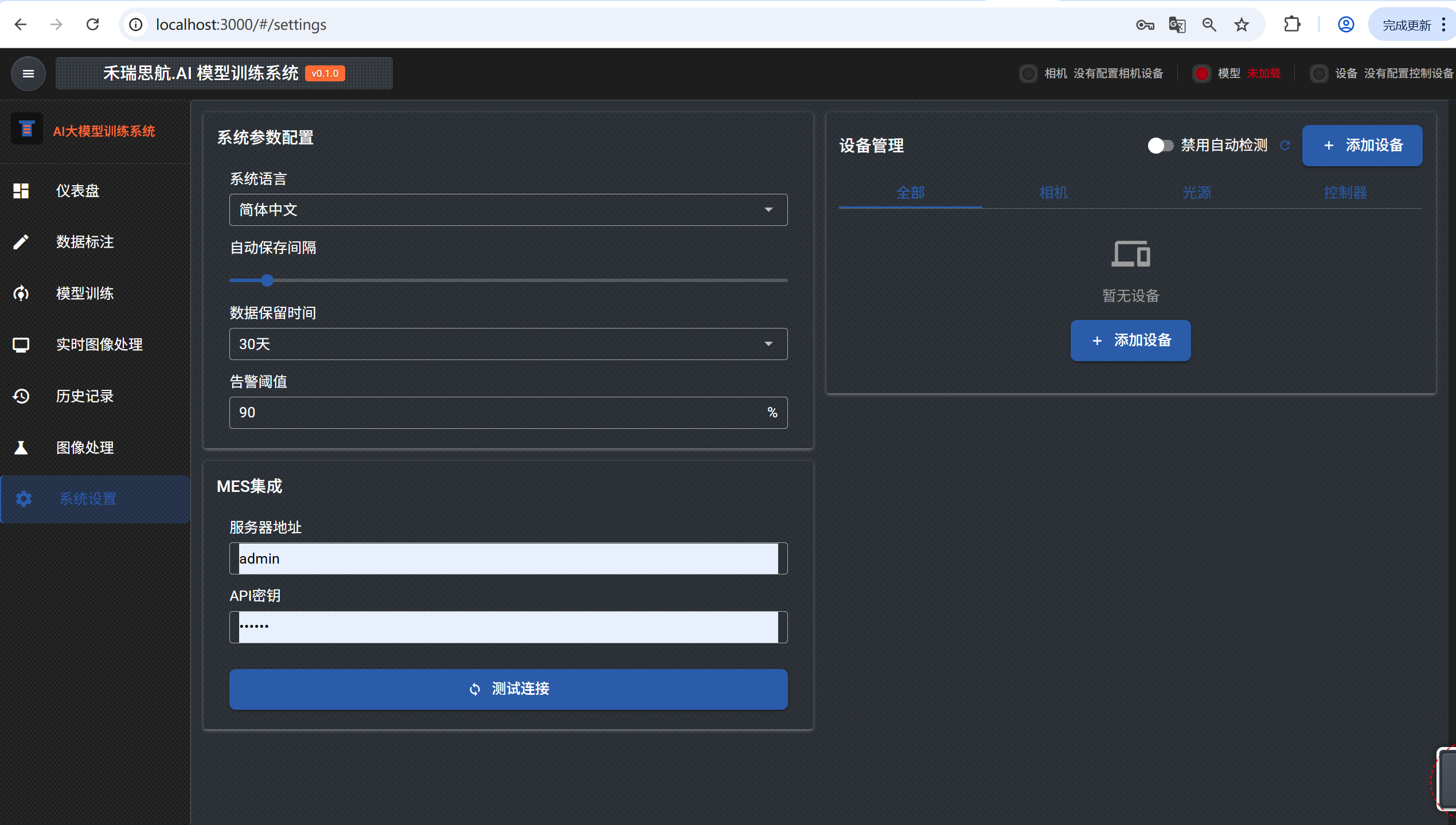The height and width of the screenshot is (825, 1456).
Task: Open 实时图像处理 in the sidebar
Action: 95,345
